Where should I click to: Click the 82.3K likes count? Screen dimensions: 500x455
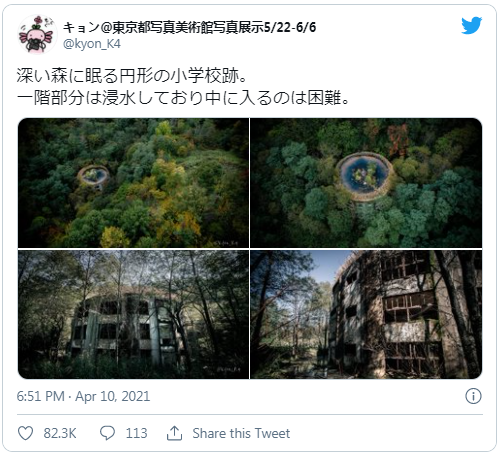60,433
